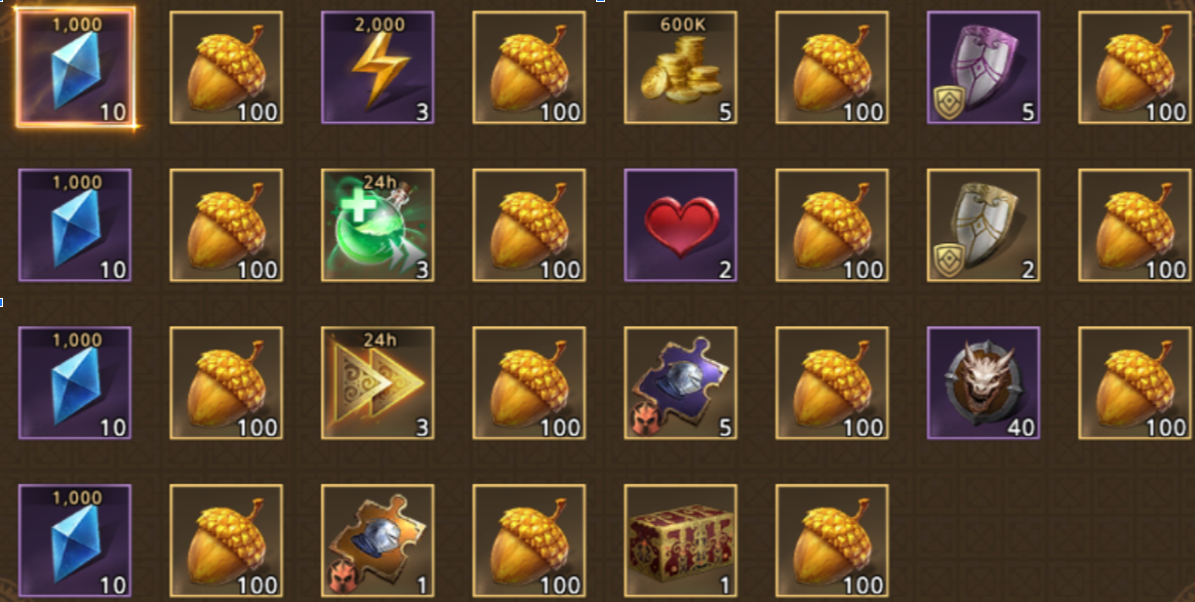Click the golden acorn right of the speed-up arrows
1195x602 pixels.
coord(529,383)
